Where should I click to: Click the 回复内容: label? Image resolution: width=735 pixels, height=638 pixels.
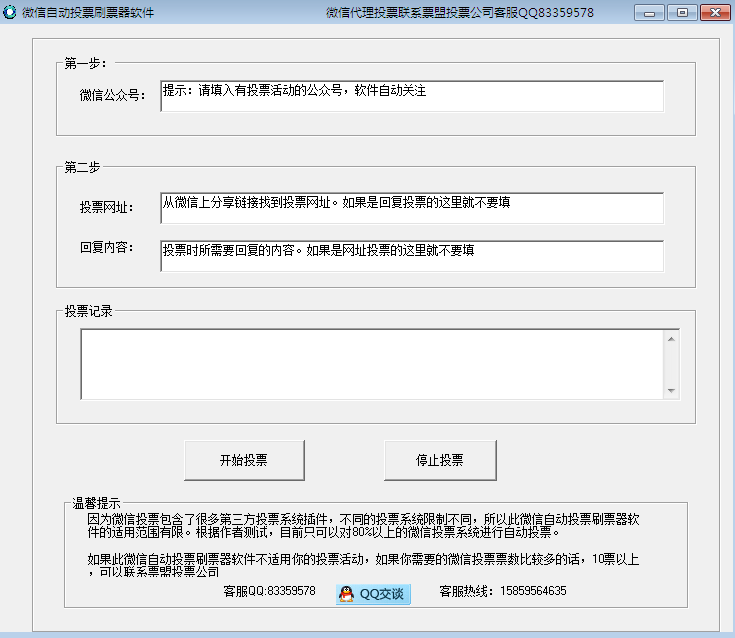click(107, 247)
